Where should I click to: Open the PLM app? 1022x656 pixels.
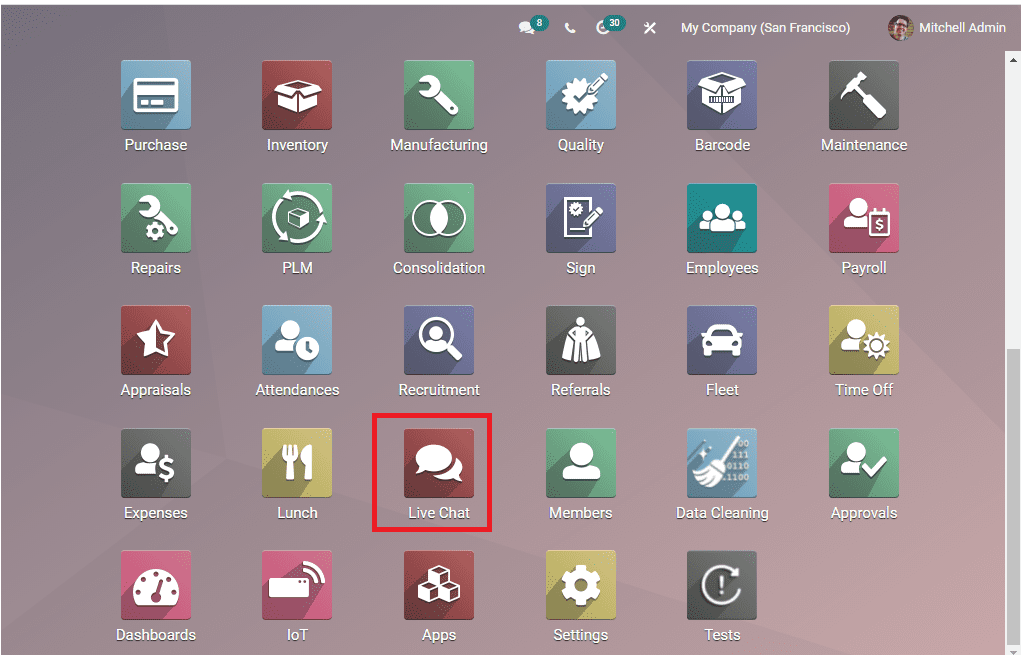pos(297,218)
